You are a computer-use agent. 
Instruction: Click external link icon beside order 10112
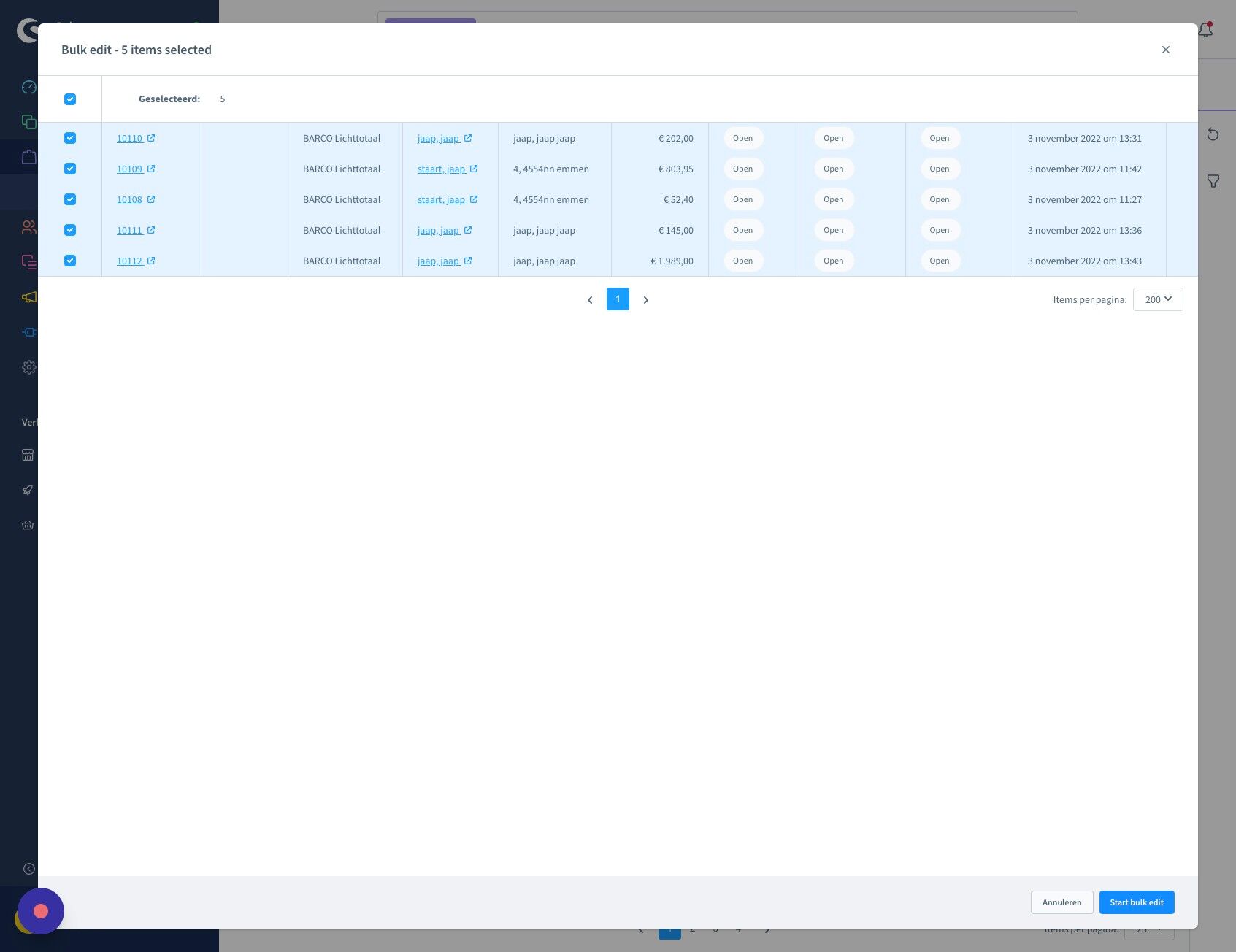151,261
